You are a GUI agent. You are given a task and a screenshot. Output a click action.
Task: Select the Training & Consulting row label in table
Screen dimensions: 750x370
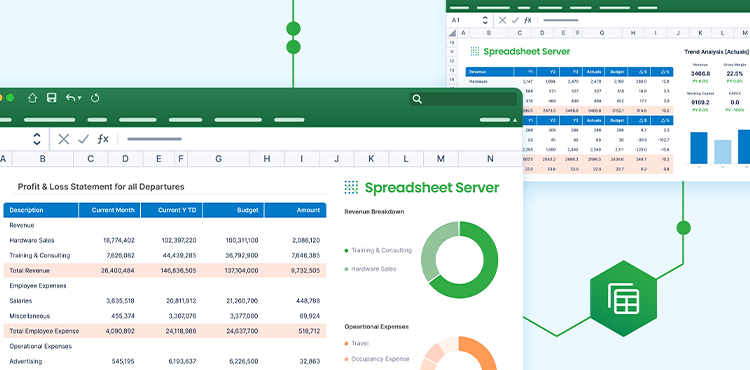(40, 255)
